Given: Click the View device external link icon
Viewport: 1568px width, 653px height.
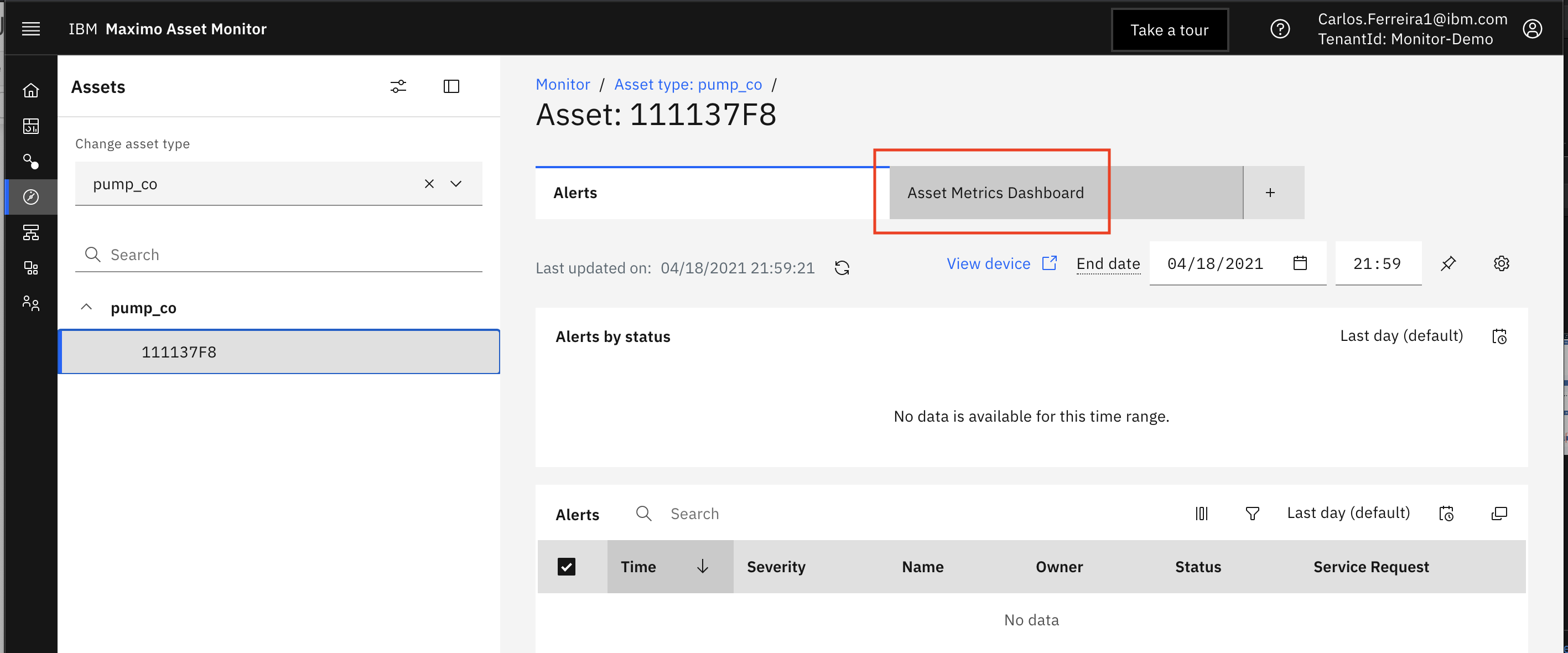Looking at the screenshot, I should coord(1049,263).
